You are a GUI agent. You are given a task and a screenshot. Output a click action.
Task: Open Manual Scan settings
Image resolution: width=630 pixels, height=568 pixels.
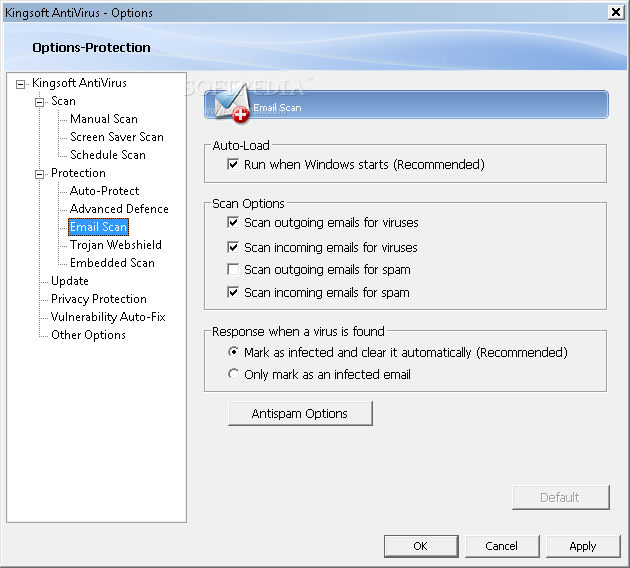coord(104,119)
